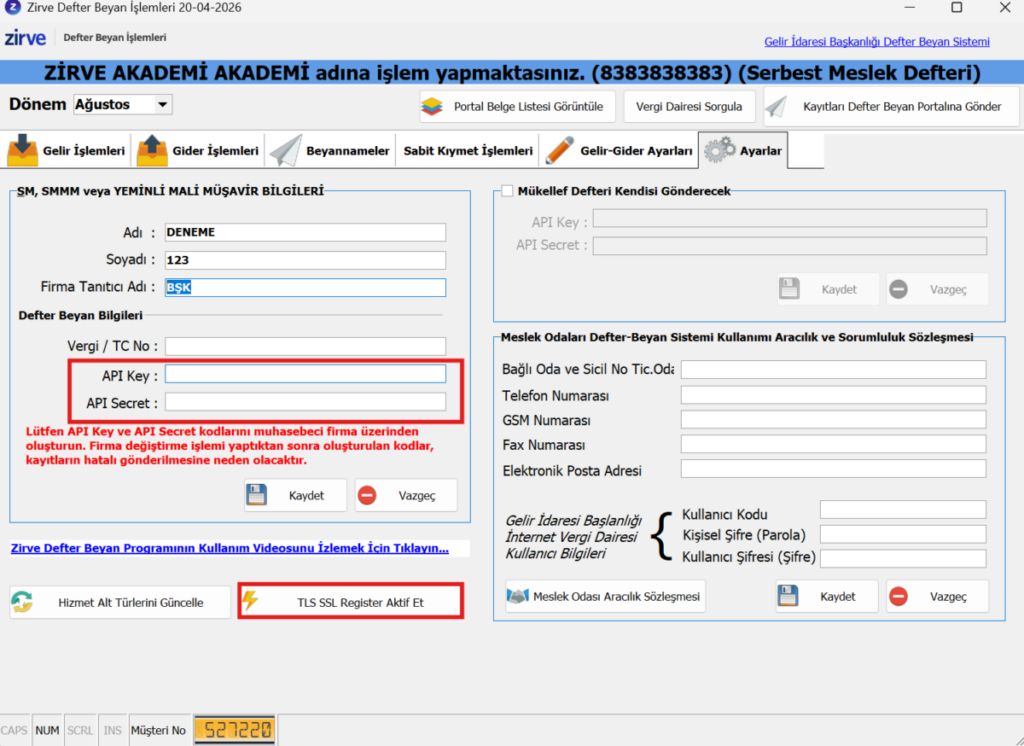Expand the Dönem month dropdown
Screen dimensions: 1024x746
[163, 105]
